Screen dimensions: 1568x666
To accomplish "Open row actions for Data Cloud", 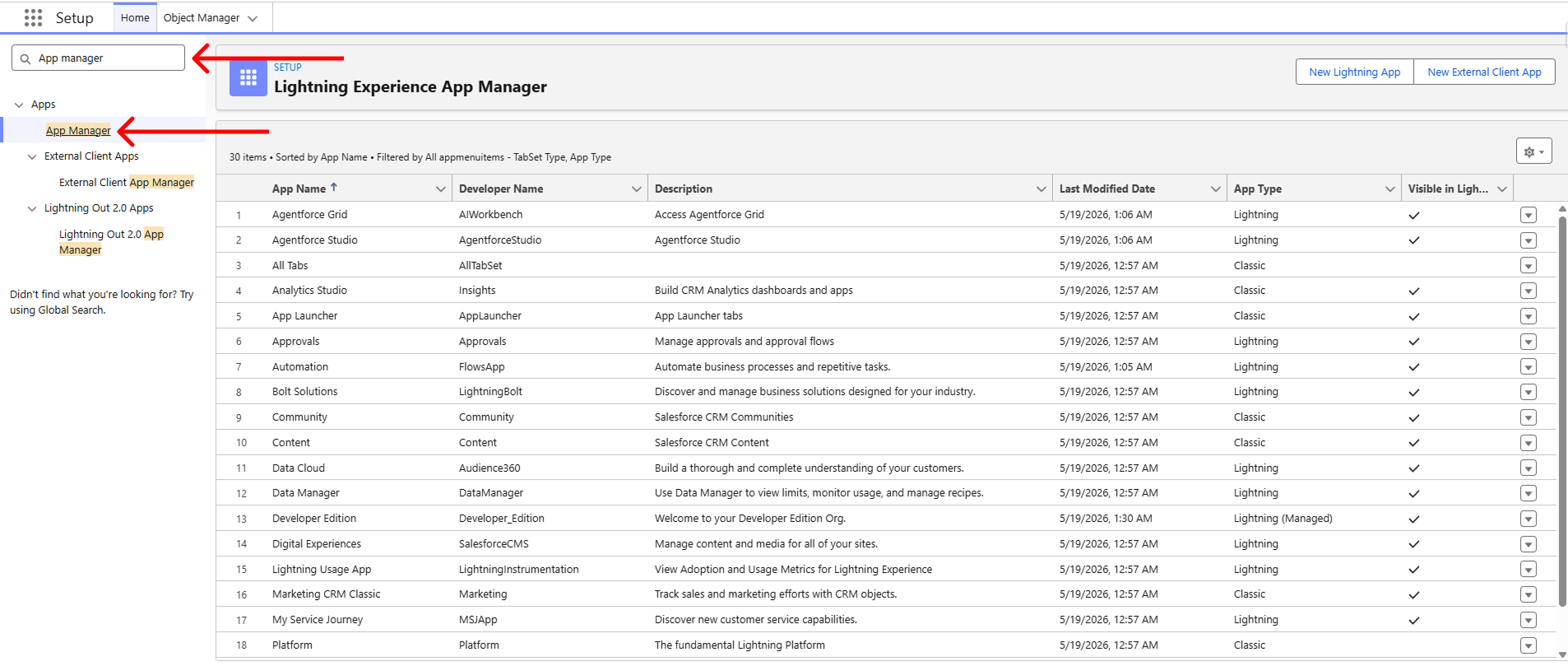I will (1529, 468).
